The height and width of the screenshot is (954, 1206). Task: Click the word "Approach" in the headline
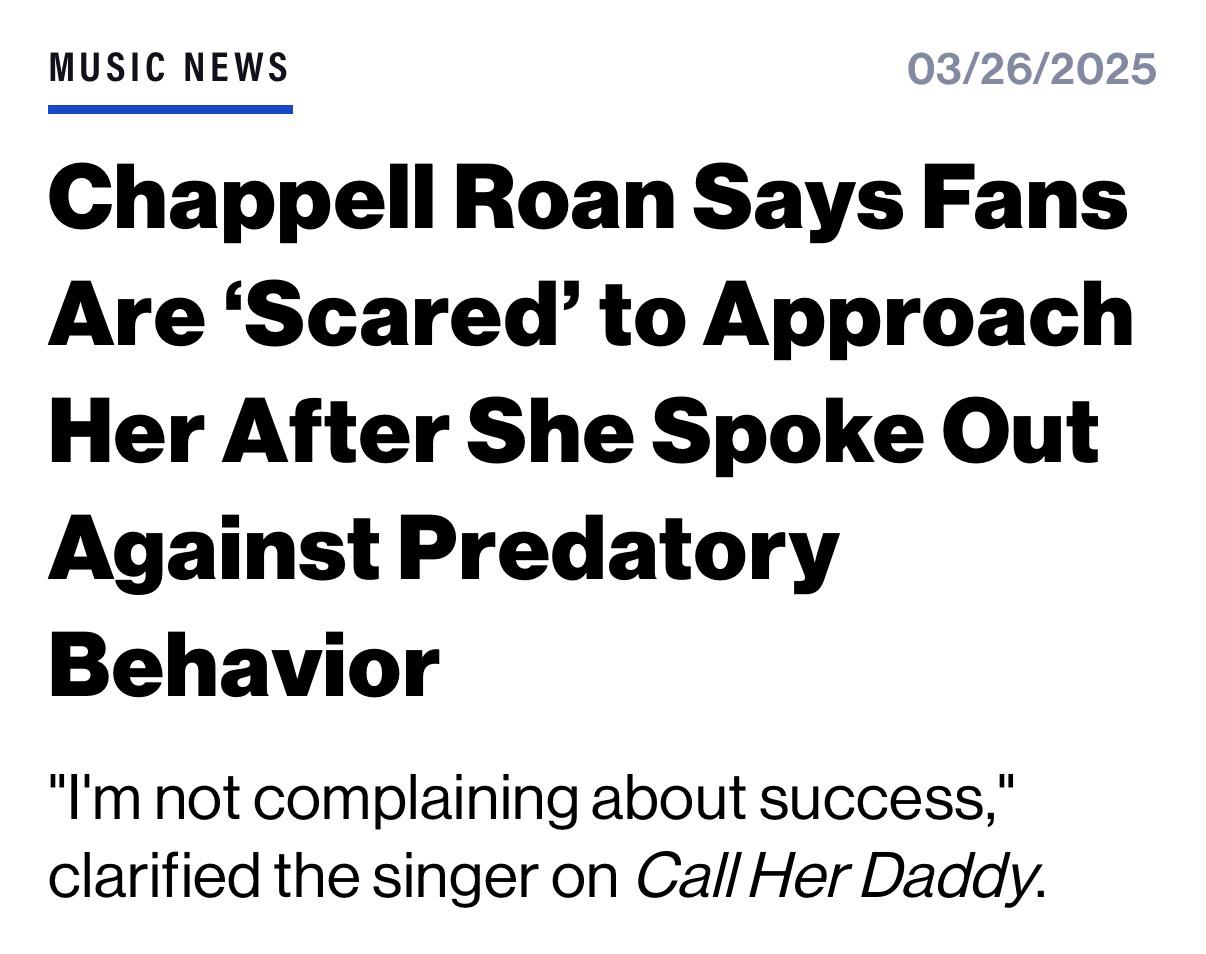pyautogui.click(x=918, y=315)
